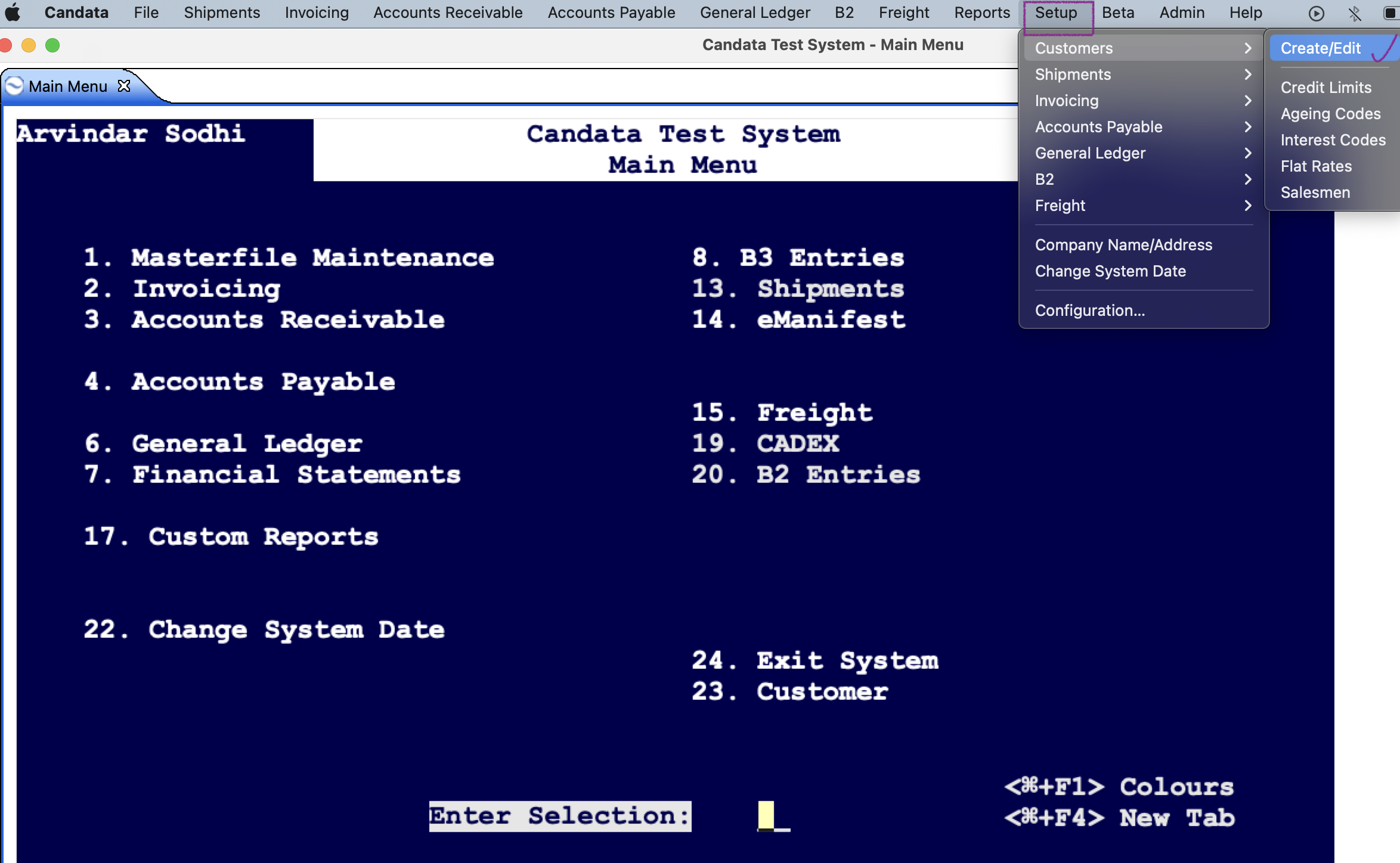Click '24. Exit System' option
1400x863 pixels.
click(x=815, y=661)
